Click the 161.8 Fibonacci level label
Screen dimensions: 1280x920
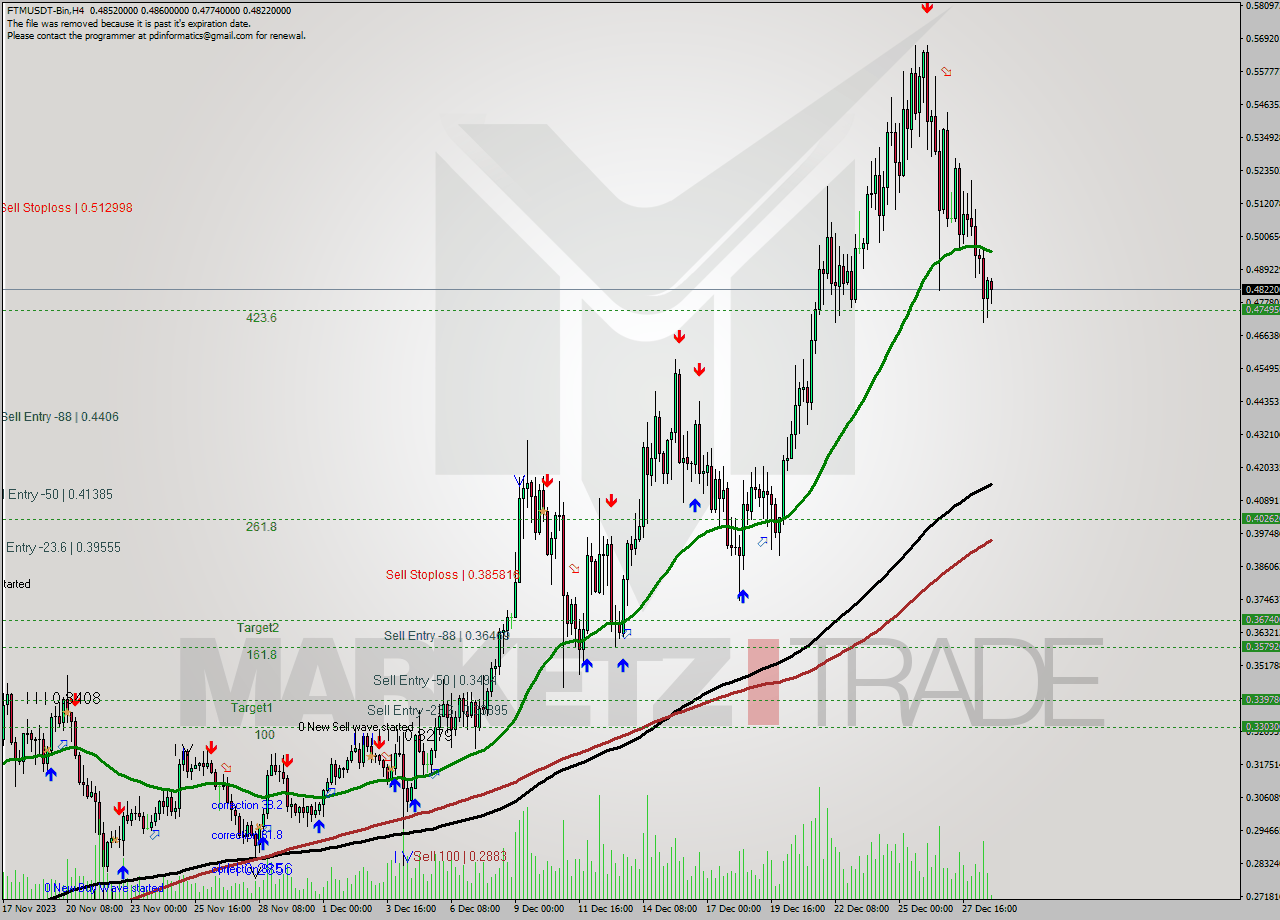tap(262, 655)
